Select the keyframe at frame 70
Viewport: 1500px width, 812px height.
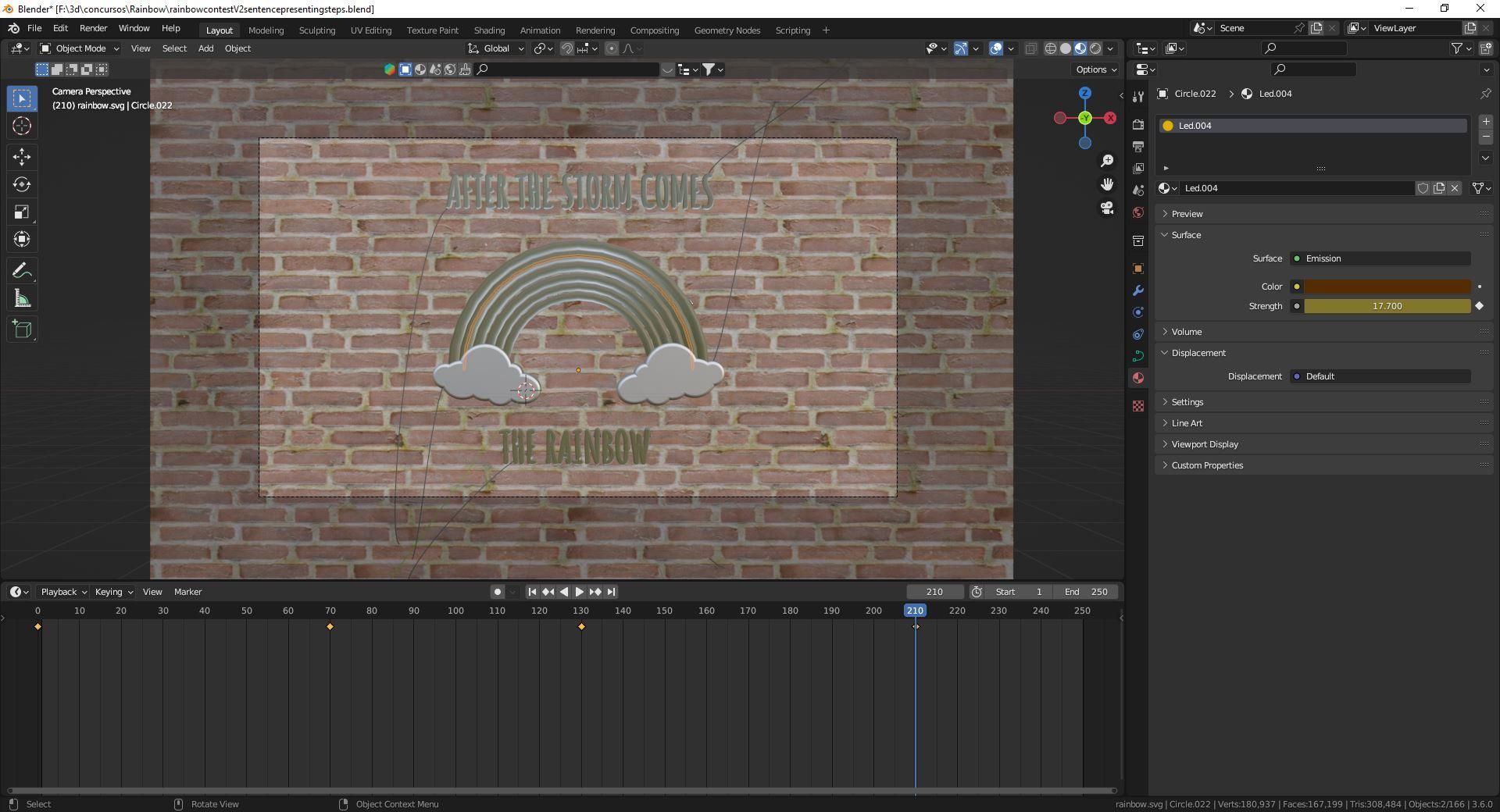click(330, 627)
